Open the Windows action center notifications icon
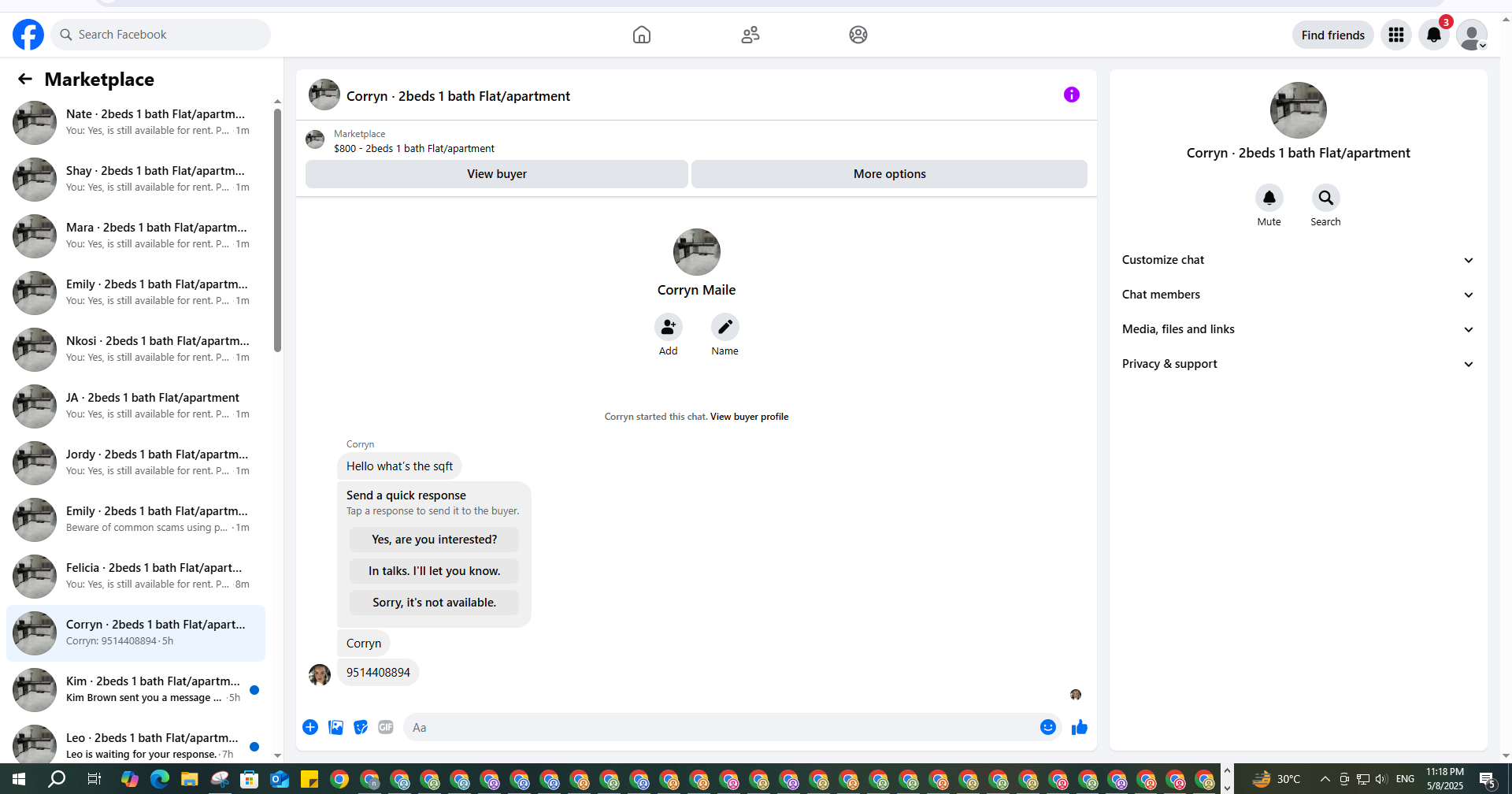 (x=1488, y=779)
